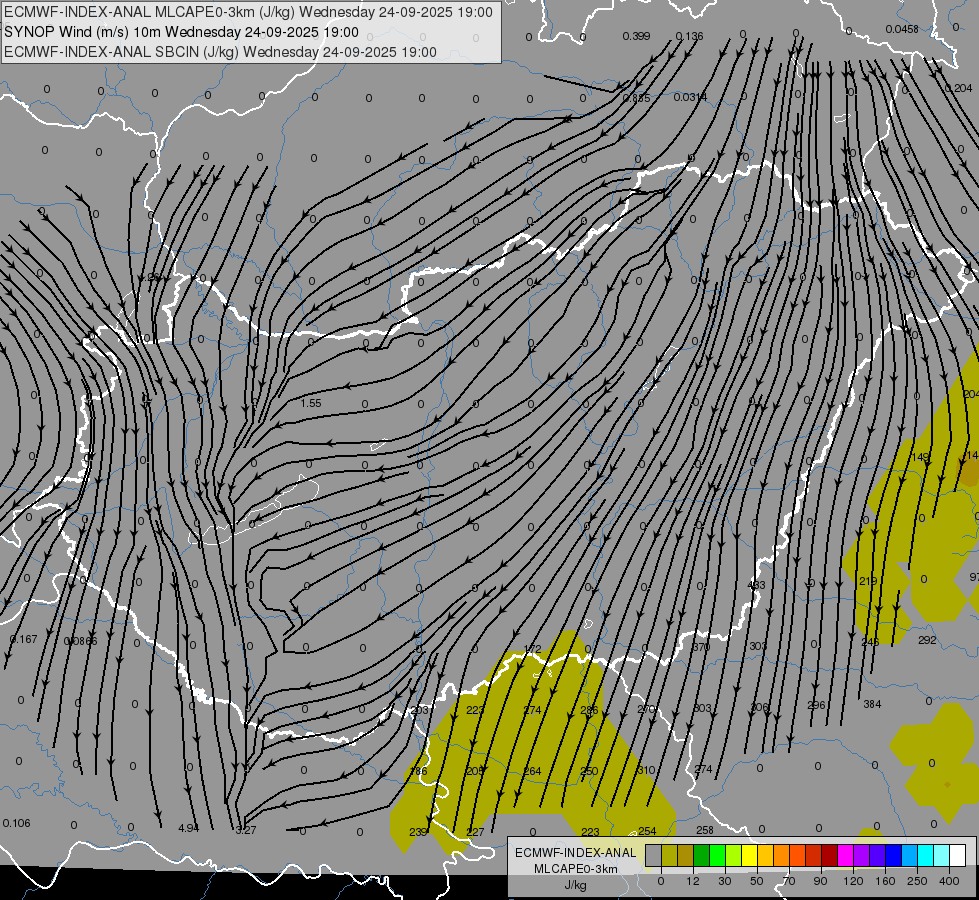
Task: Click the SYNOP Wind 10m title line
Action: [181, 32]
